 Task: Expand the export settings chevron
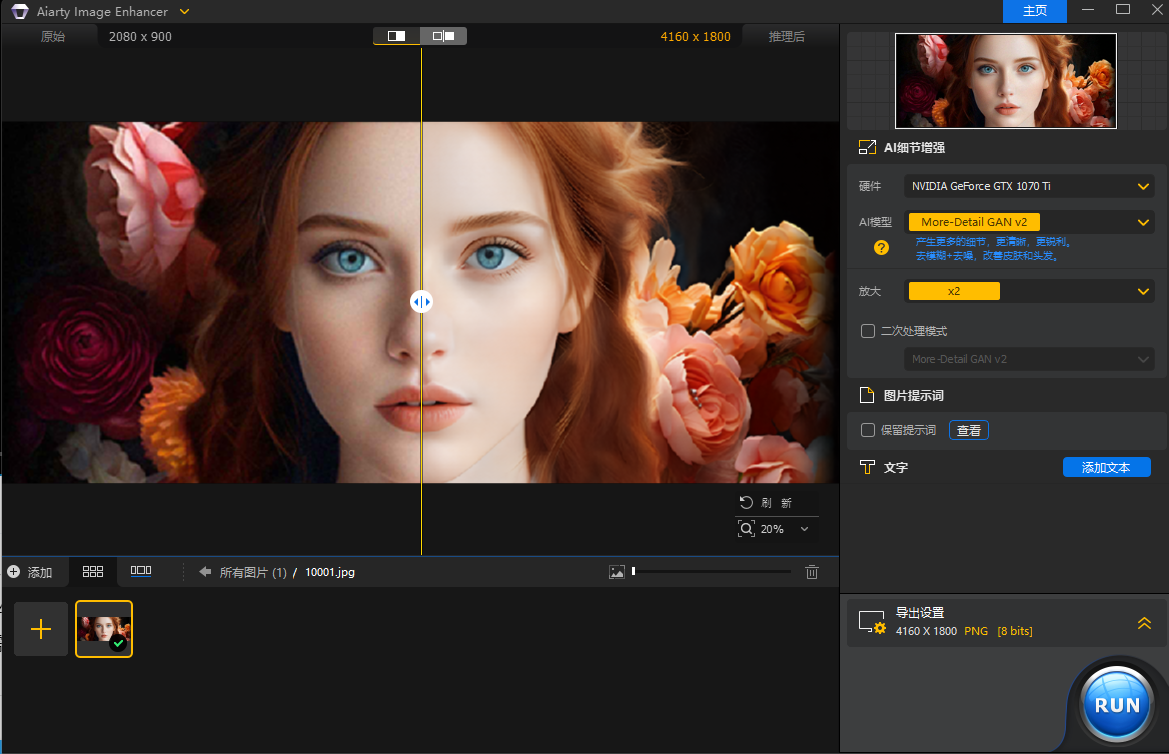tap(1144, 623)
